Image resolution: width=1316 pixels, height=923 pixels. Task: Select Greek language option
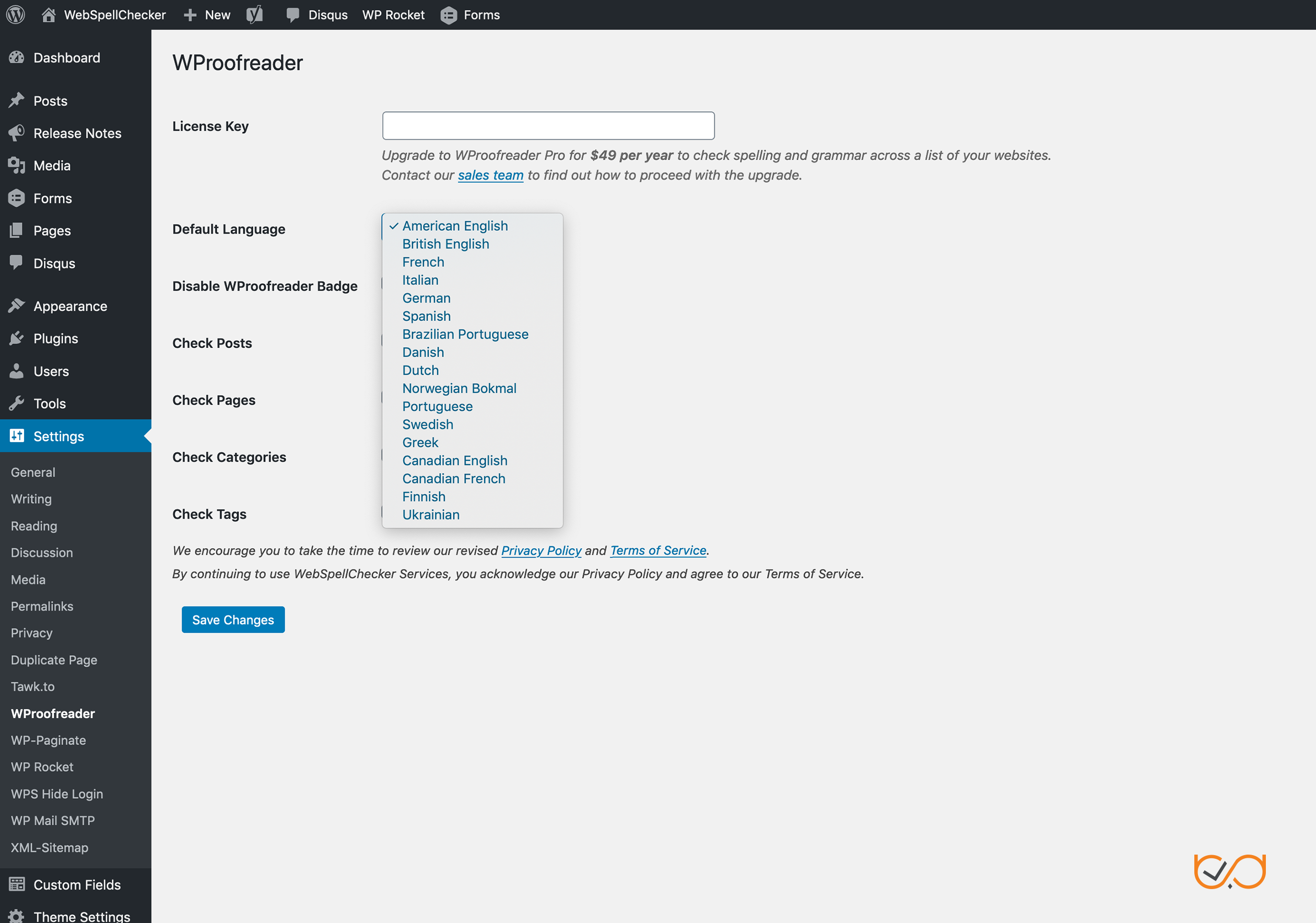coord(420,442)
